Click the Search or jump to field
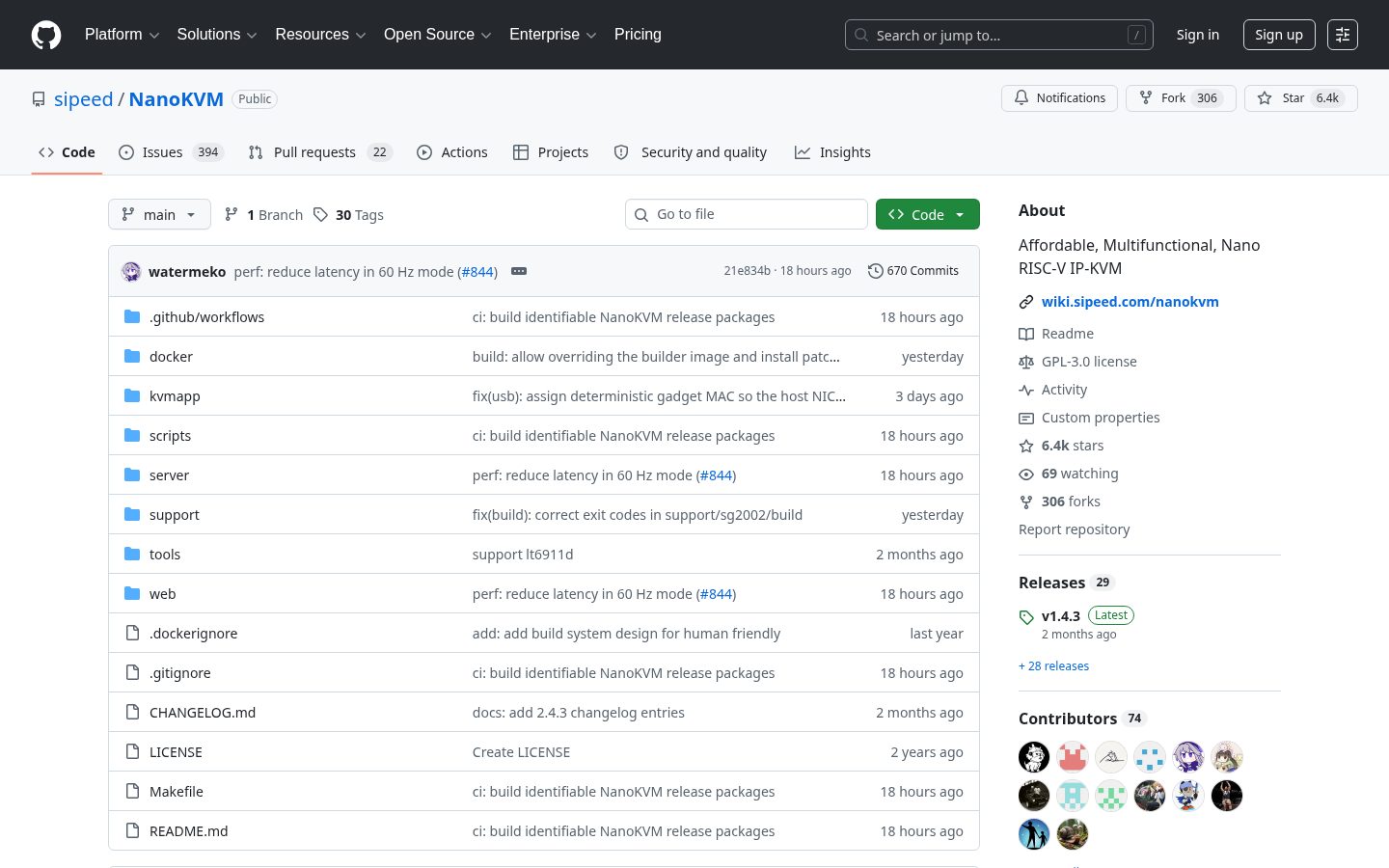 coord(999,35)
